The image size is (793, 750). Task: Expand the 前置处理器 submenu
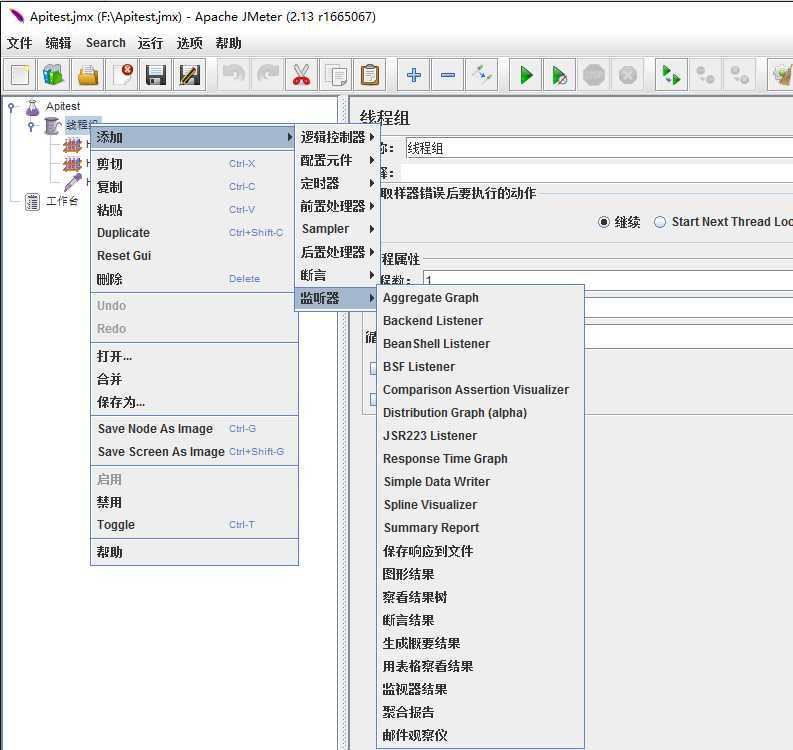[337, 206]
